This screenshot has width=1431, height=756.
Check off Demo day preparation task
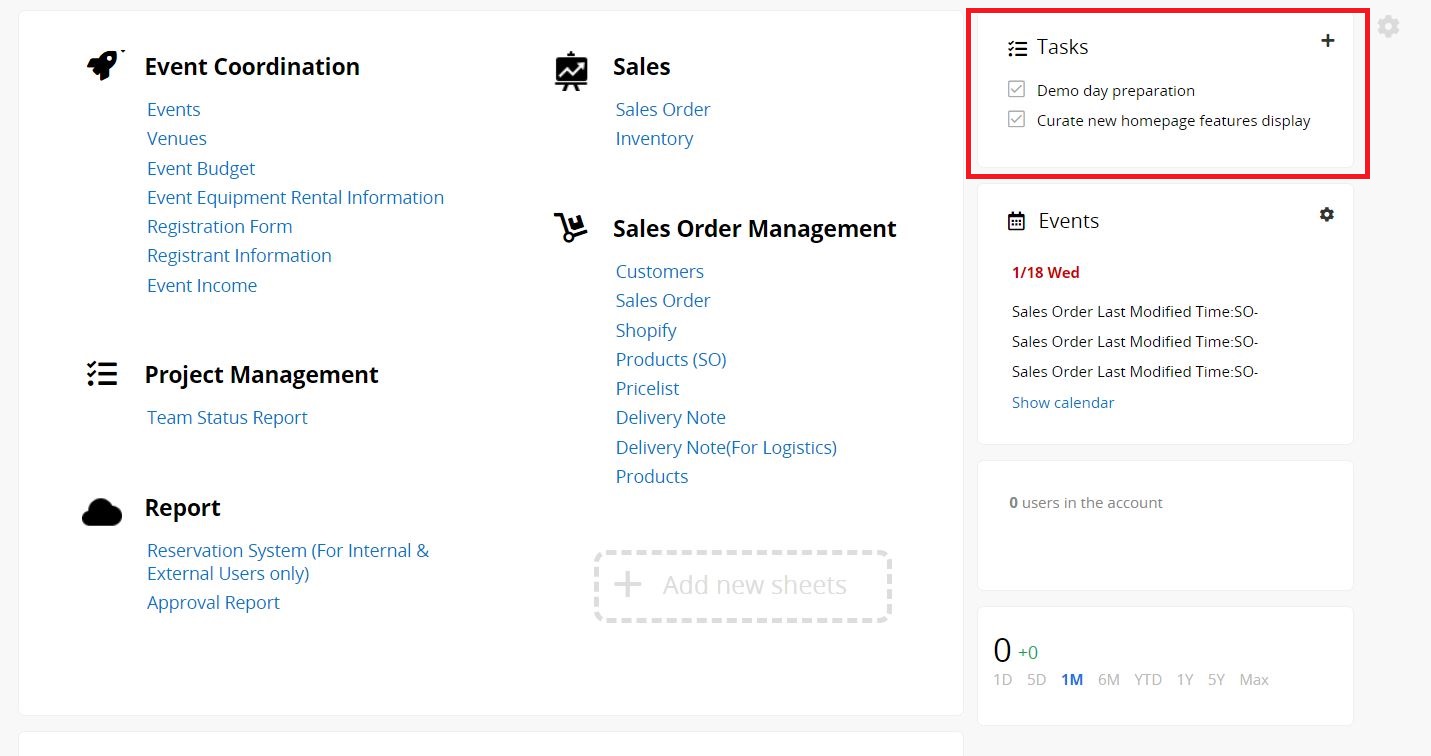pos(1017,90)
